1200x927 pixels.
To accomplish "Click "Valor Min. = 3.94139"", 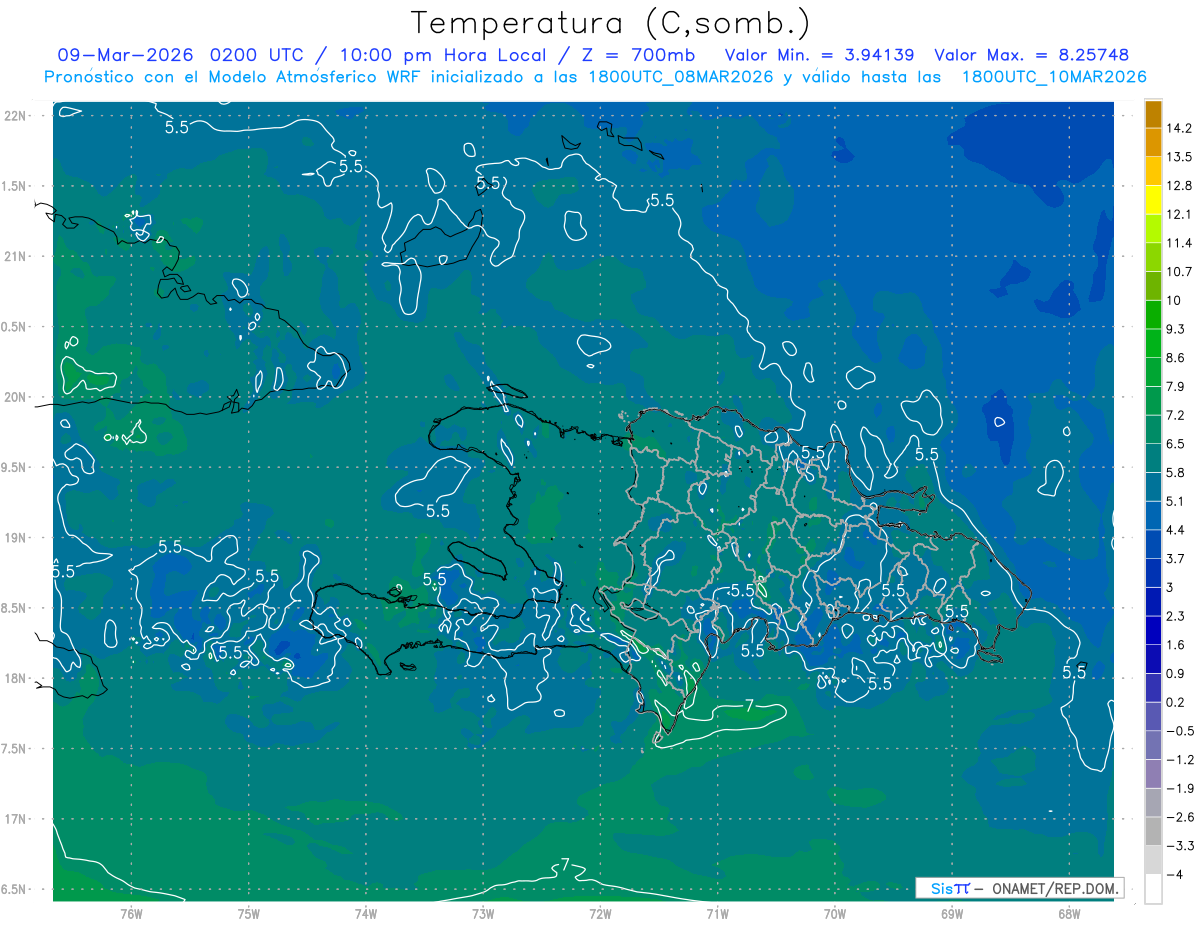I will coord(821,55).
